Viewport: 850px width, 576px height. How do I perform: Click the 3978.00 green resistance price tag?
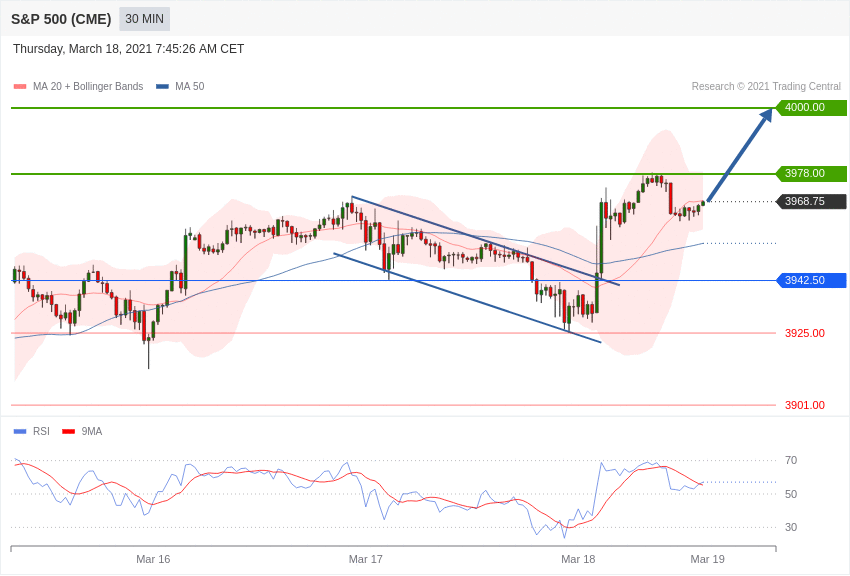(812, 173)
